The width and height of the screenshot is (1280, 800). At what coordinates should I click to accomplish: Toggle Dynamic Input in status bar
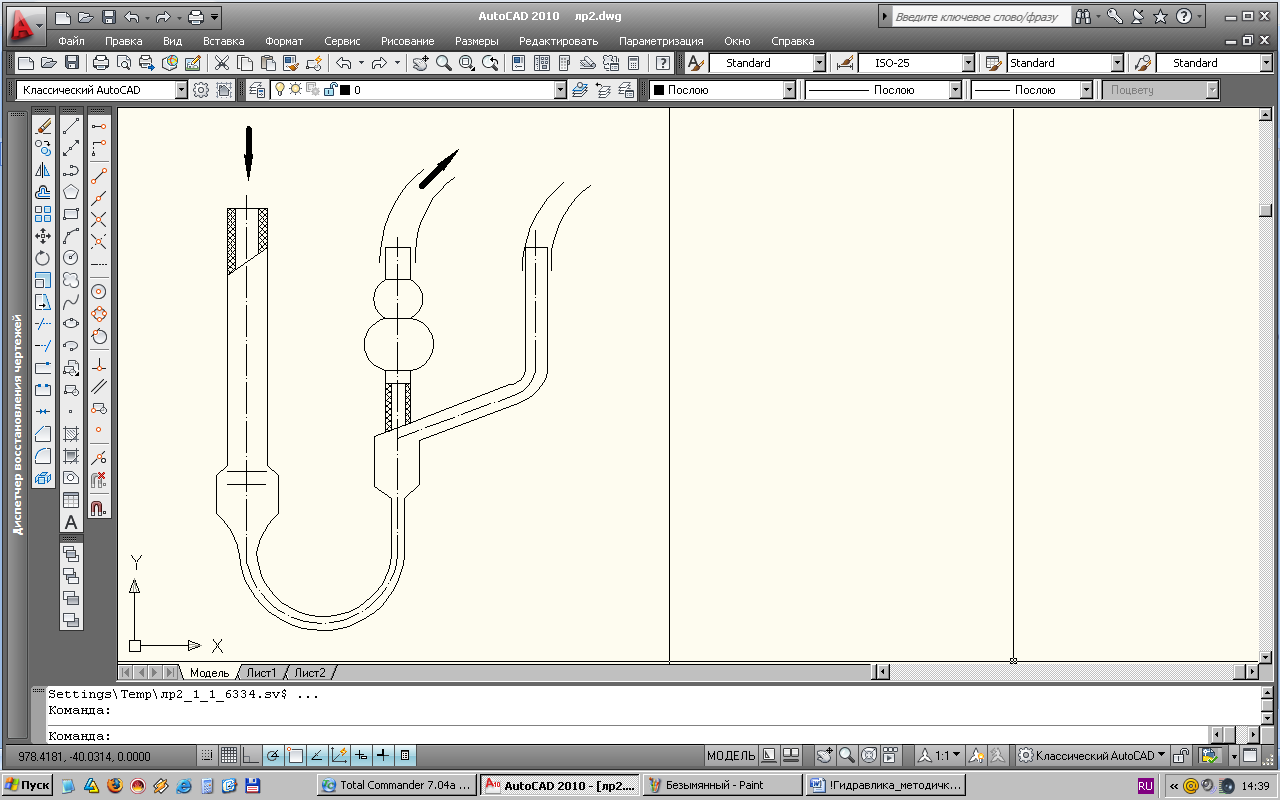click(x=361, y=755)
